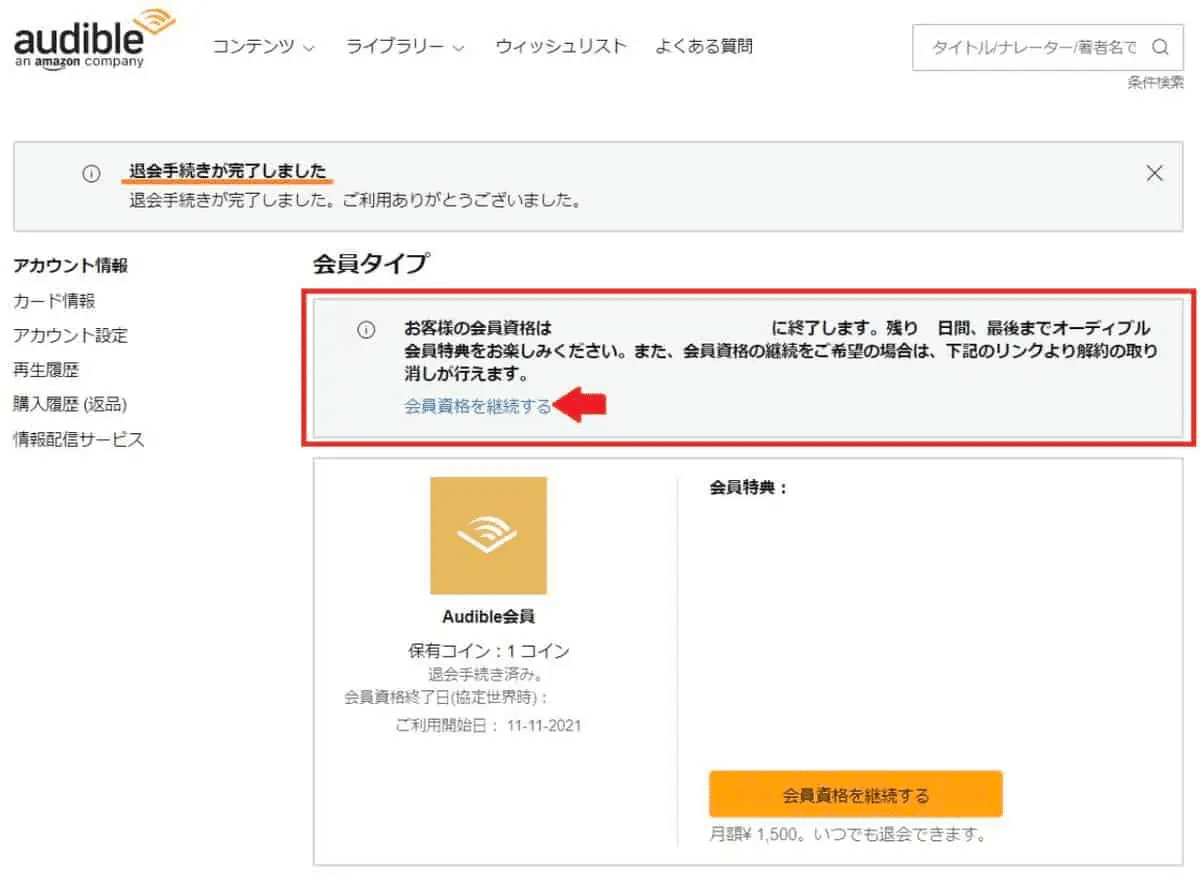
Task: Click the 会員タイプ heading
Action: click(370, 264)
